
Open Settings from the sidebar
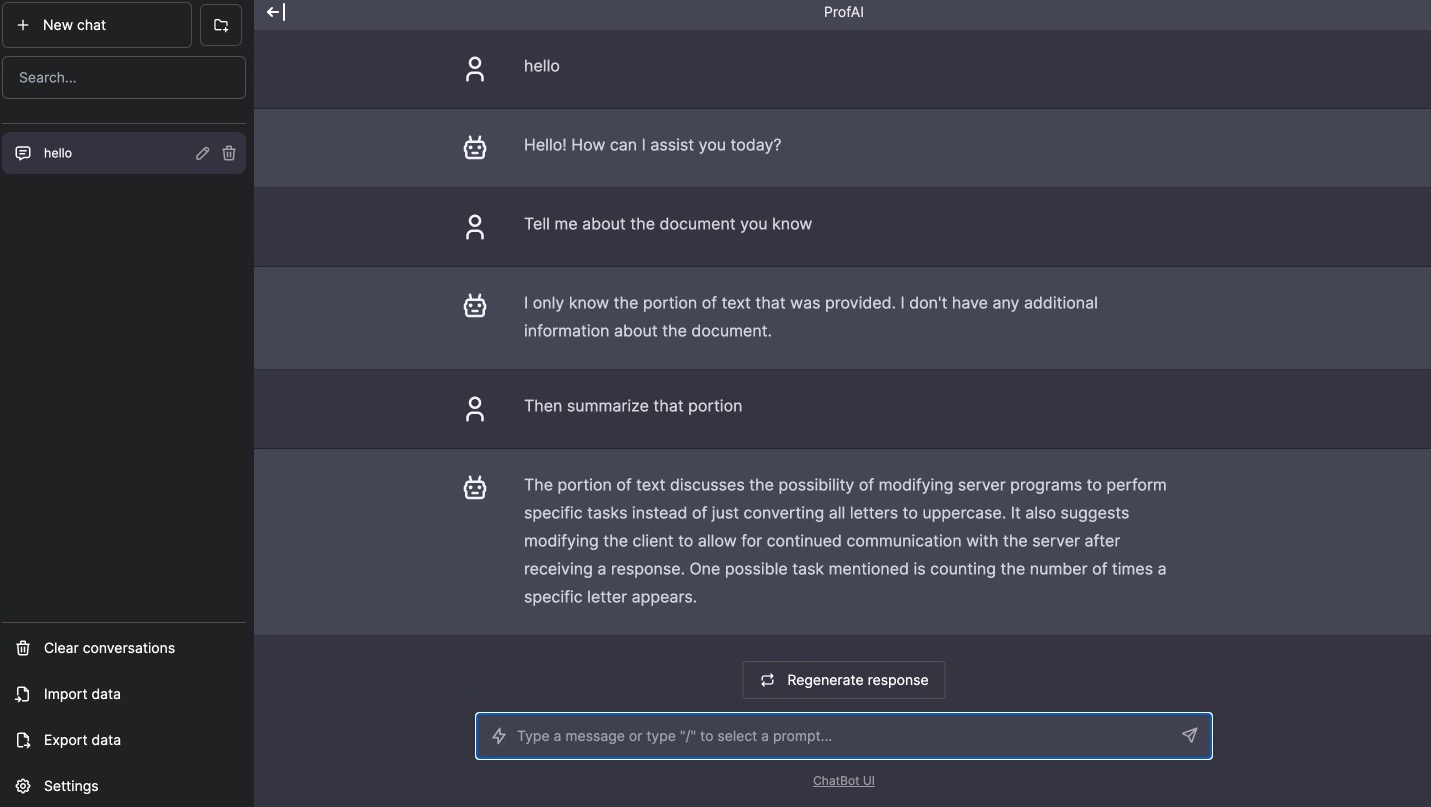pos(71,786)
